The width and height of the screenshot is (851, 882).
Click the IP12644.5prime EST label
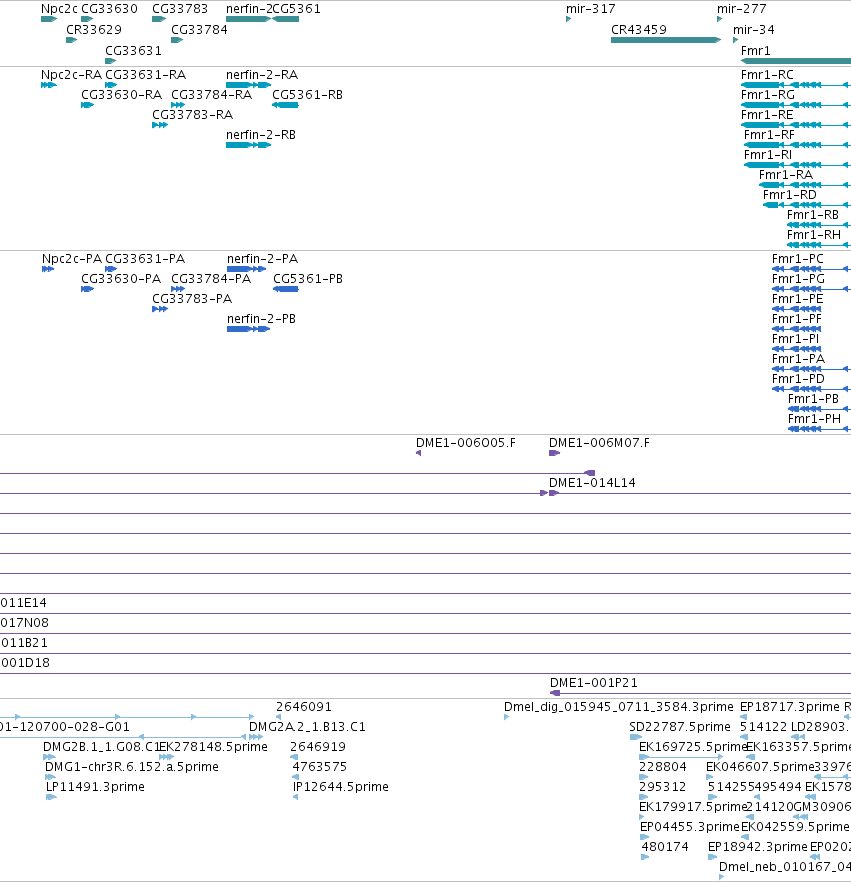click(x=340, y=786)
